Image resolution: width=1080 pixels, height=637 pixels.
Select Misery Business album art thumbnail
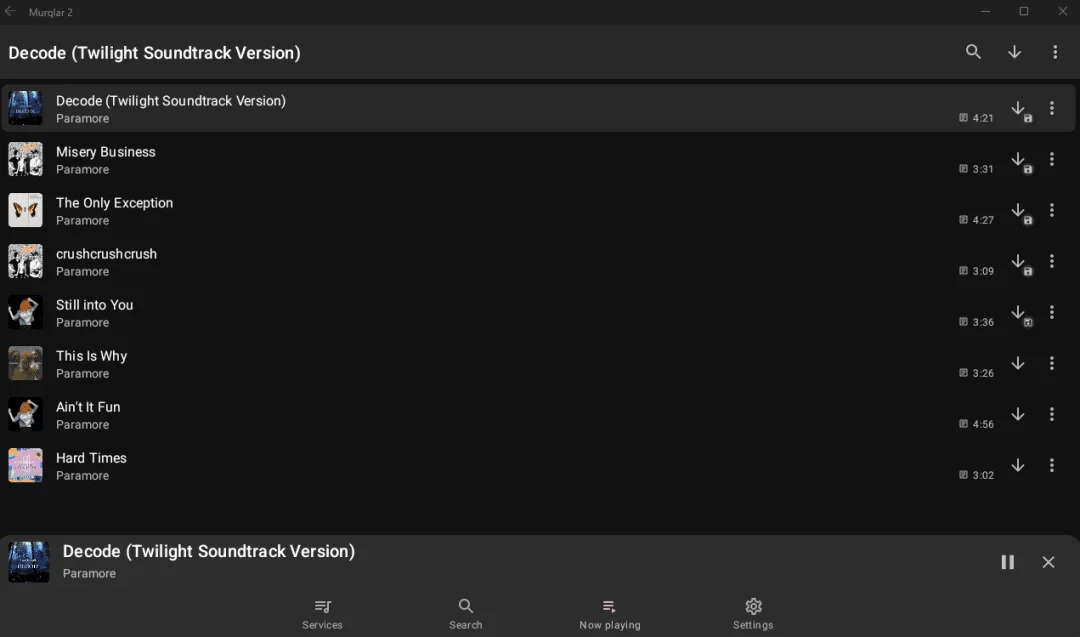(25, 159)
